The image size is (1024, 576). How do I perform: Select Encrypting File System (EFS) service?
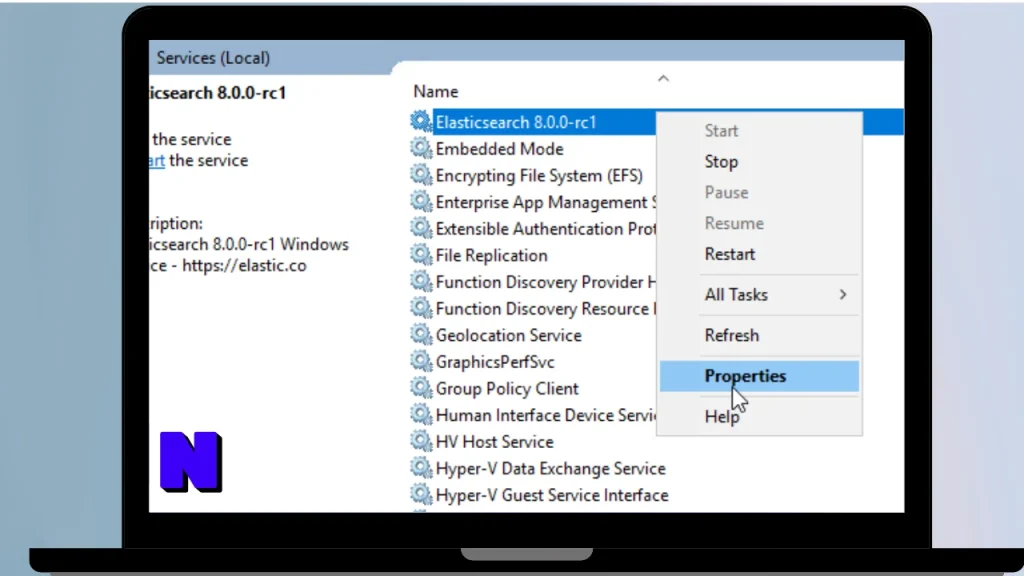click(x=539, y=176)
